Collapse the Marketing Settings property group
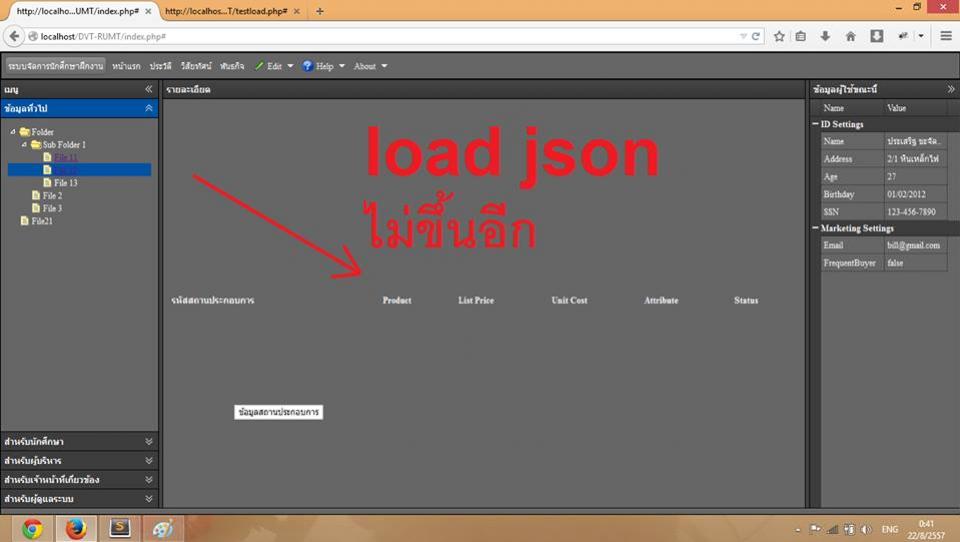This screenshot has width=960, height=542. tap(816, 228)
